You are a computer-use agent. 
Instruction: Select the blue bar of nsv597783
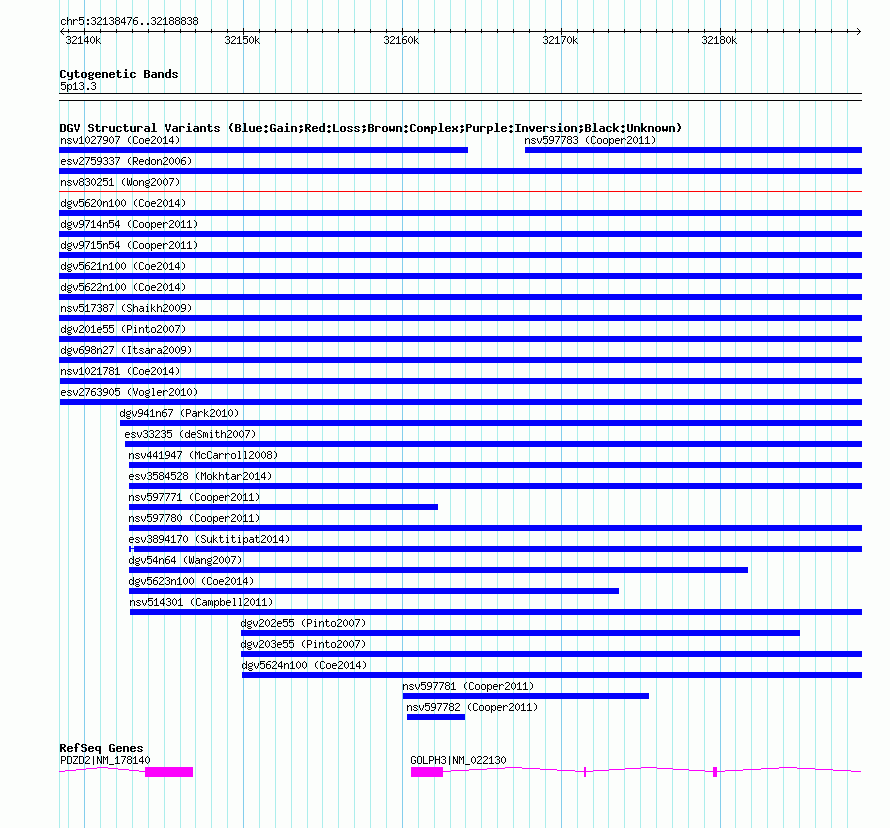tap(693, 150)
